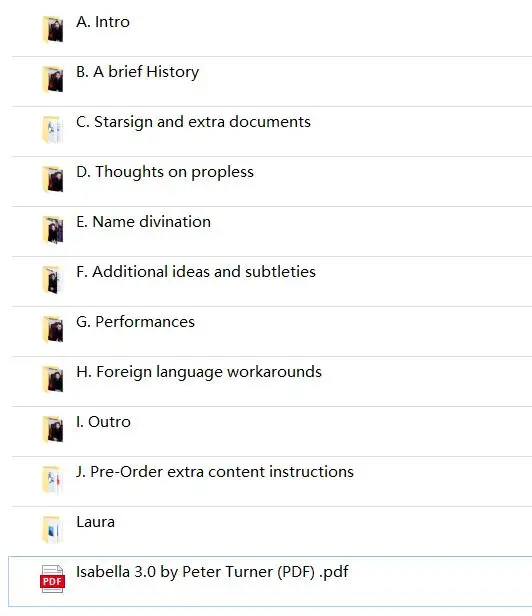The height and width of the screenshot is (616, 532).
Task: Open the folder icon for A. Intro
Action: click(53, 29)
